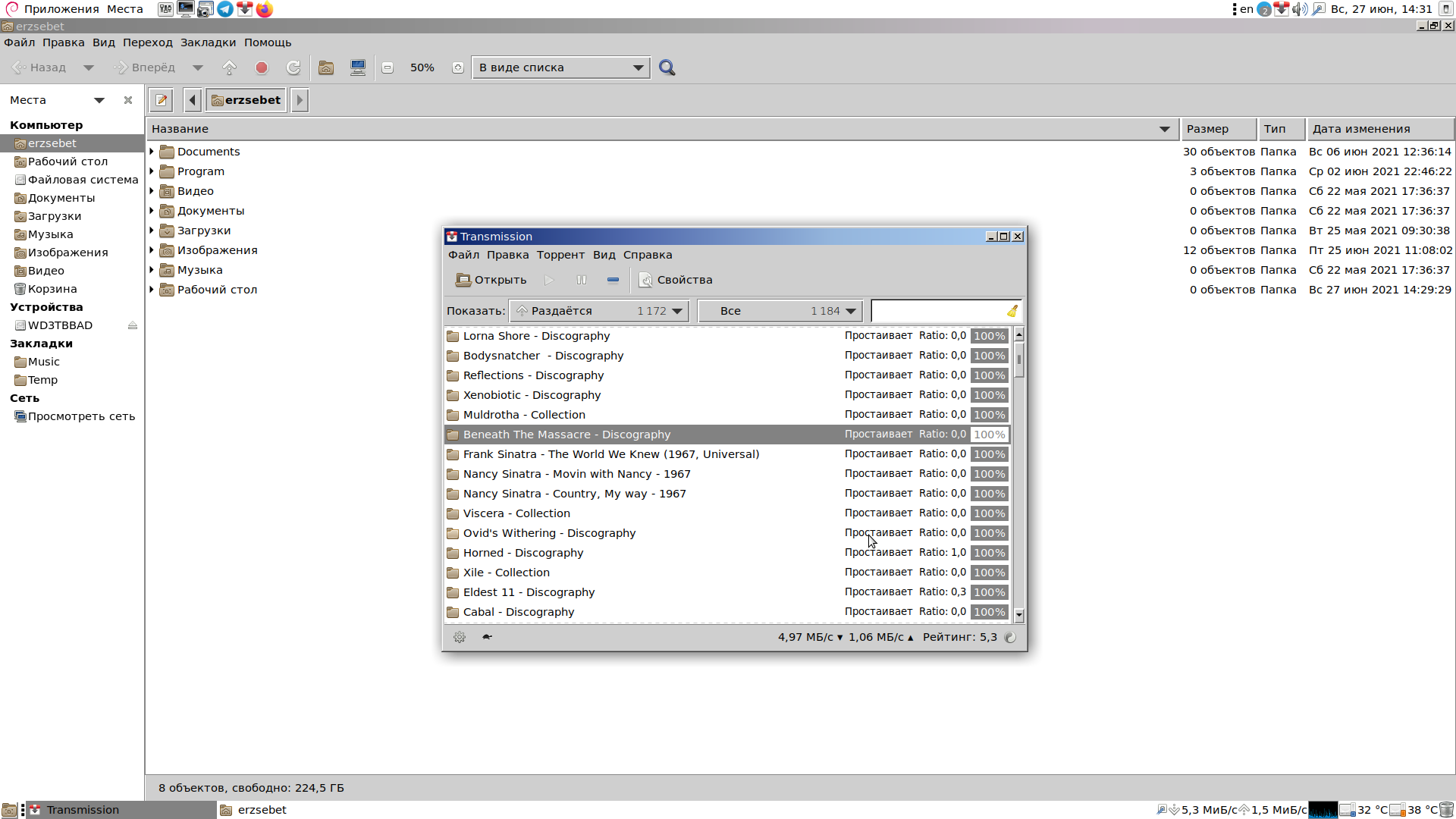
Task: Open torrent Properties
Action: tap(676, 280)
